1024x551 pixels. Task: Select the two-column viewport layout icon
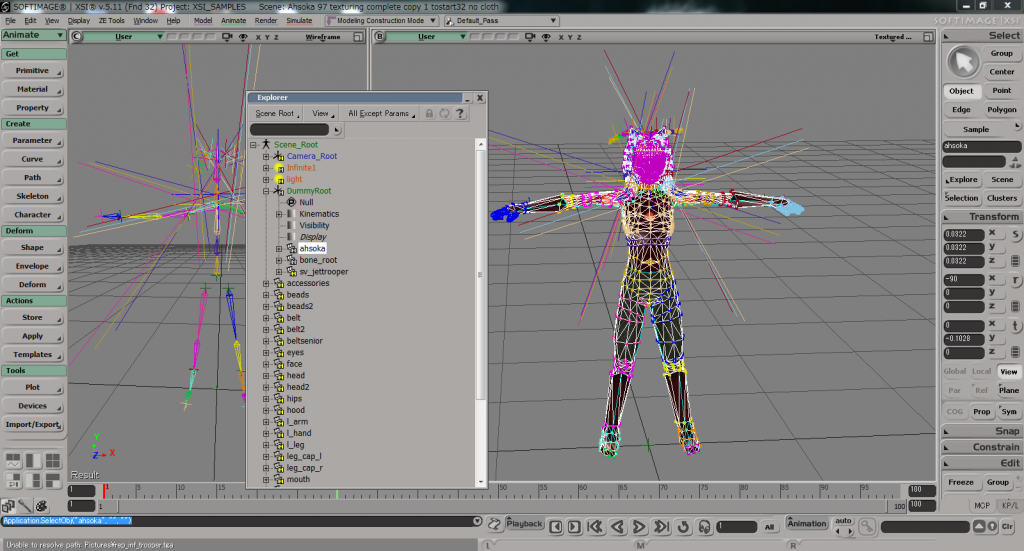pyautogui.click(x=33, y=460)
